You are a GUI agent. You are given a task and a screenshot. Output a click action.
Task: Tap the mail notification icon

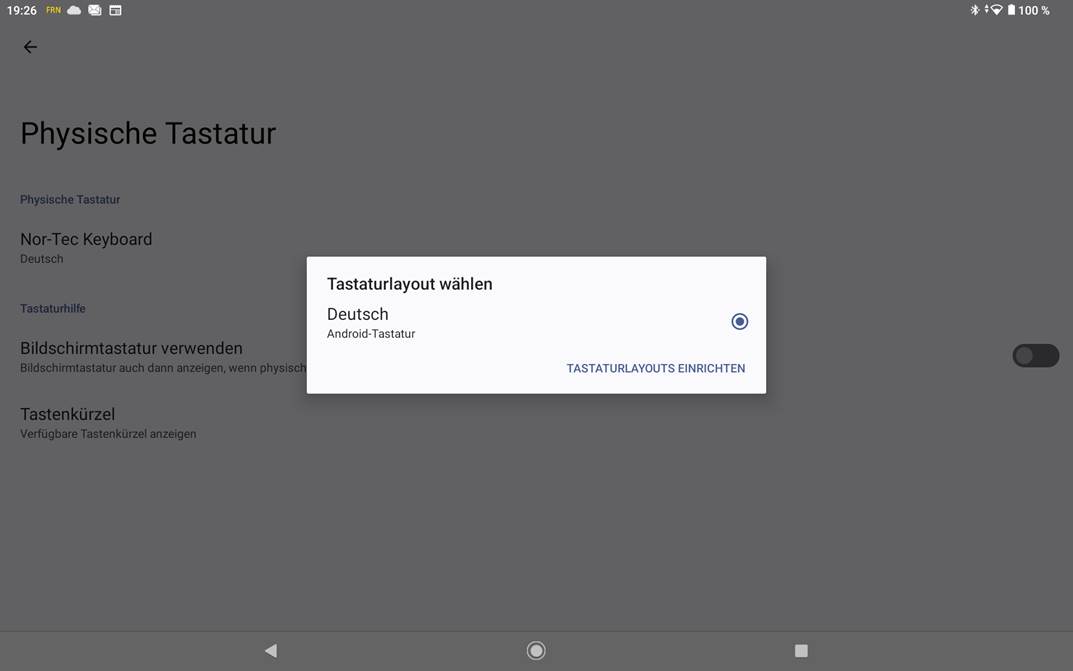point(95,10)
